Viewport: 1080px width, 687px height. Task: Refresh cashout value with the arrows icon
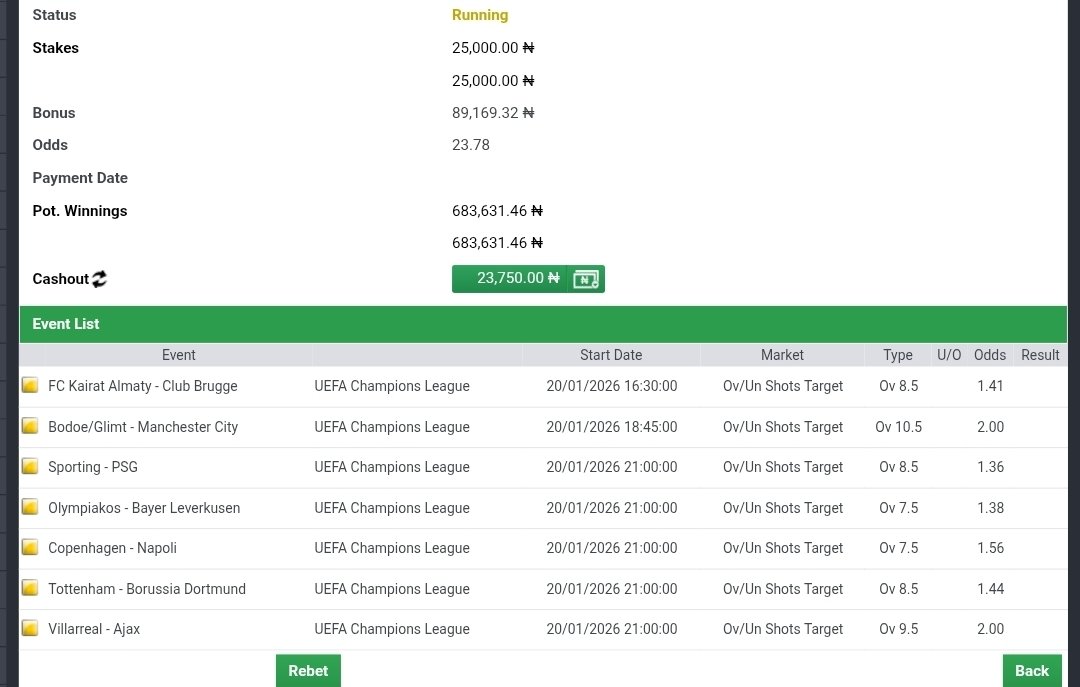pyautogui.click(x=99, y=279)
